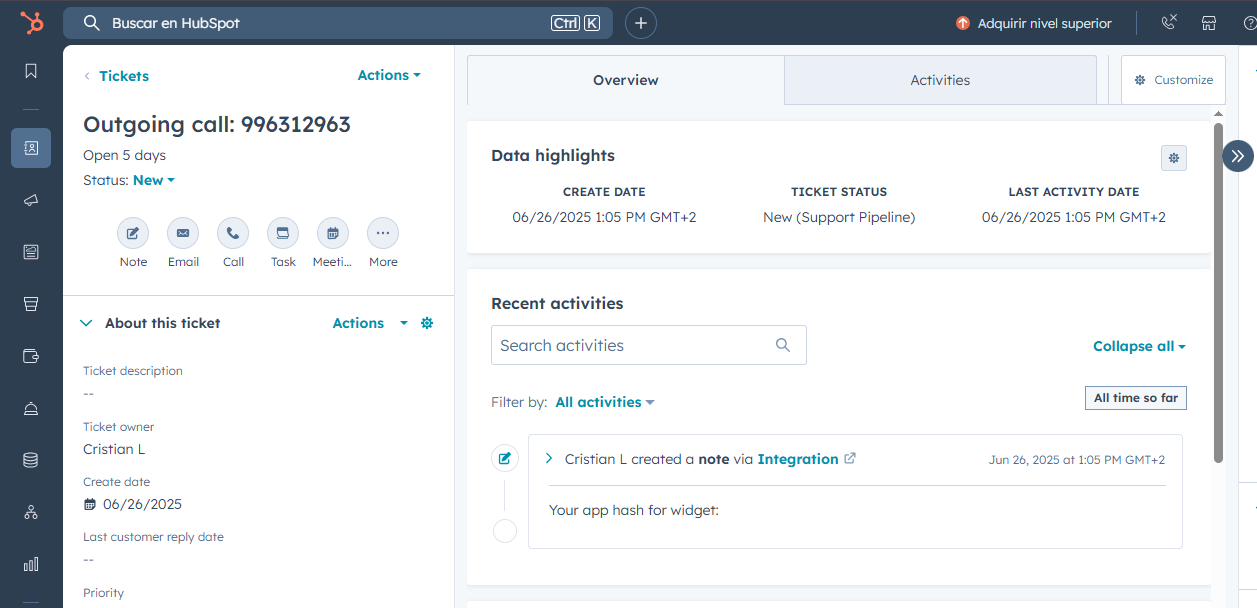Open the Data Management database sidebar icon
1257x608 pixels.
click(x=31, y=460)
